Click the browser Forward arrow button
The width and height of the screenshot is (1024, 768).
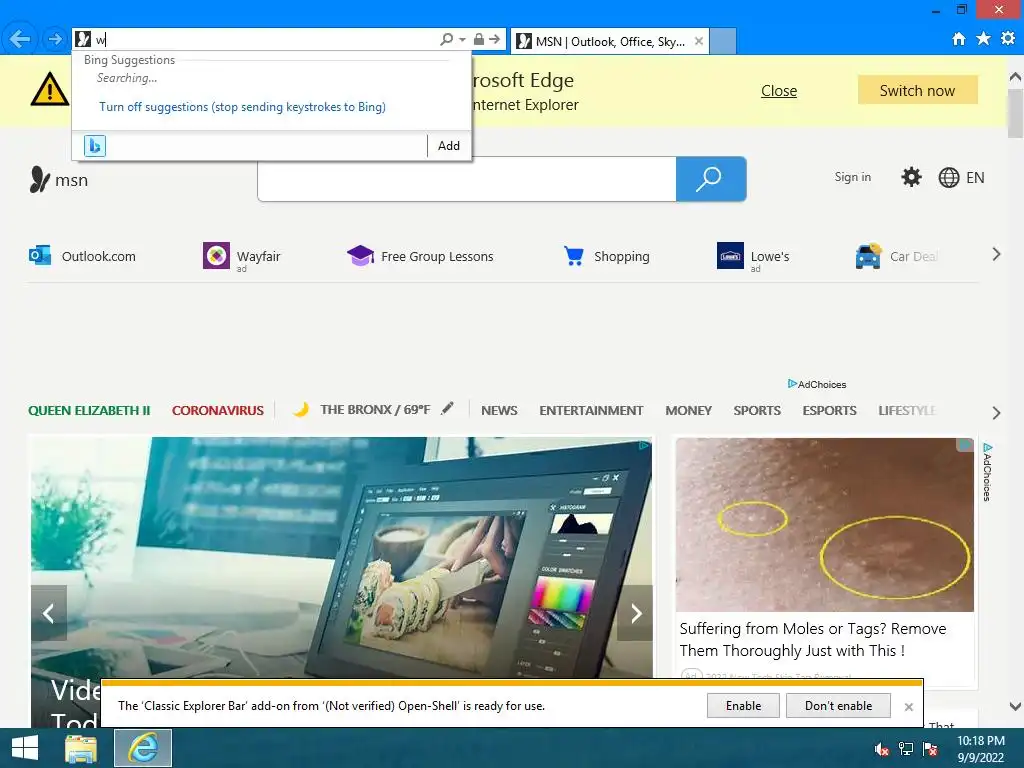point(55,40)
